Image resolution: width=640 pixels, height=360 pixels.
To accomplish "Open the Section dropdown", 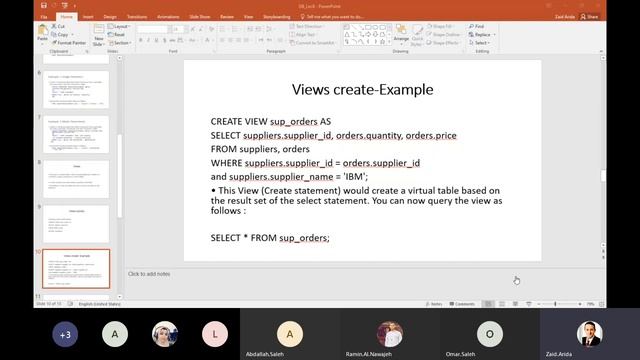I will click(119, 42).
